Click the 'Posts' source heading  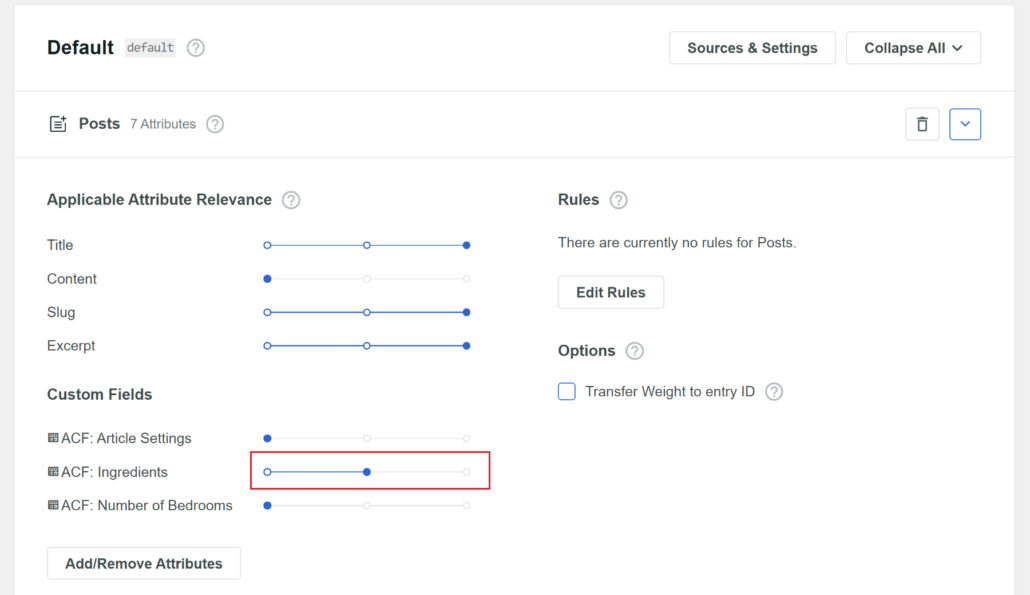click(x=99, y=123)
